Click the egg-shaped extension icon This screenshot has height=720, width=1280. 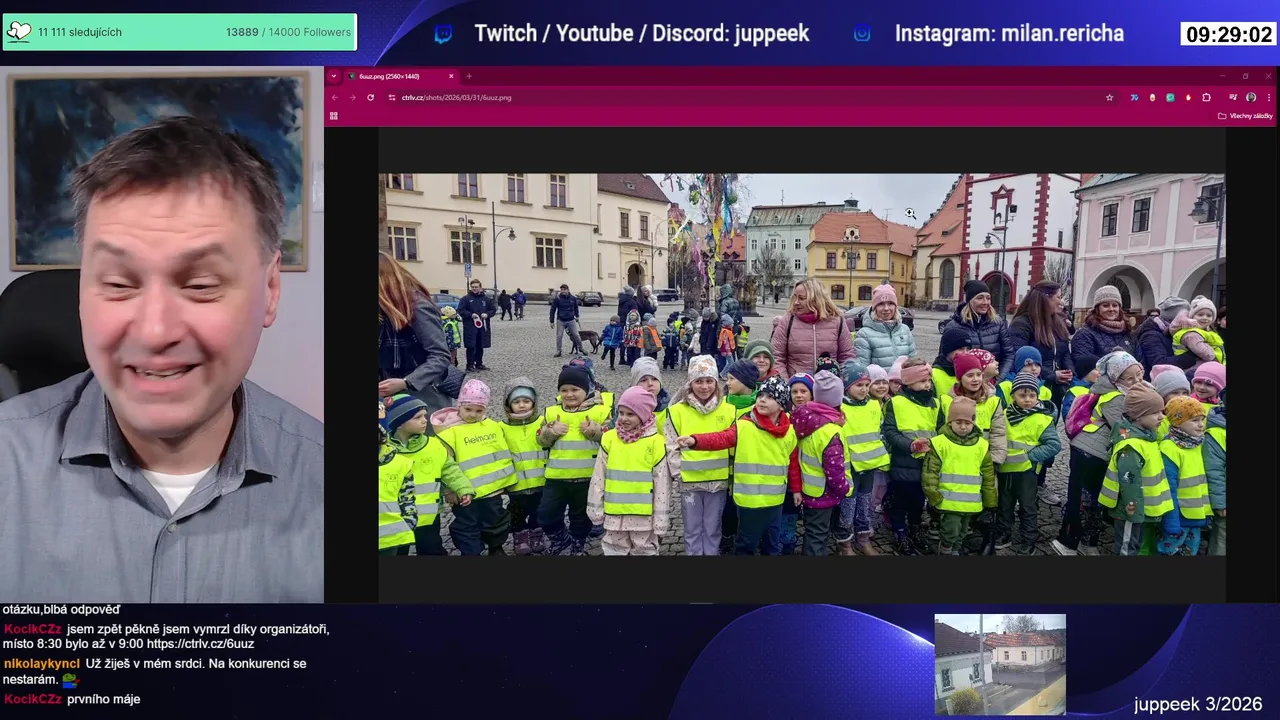pyautogui.click(x=1152, y=97)
